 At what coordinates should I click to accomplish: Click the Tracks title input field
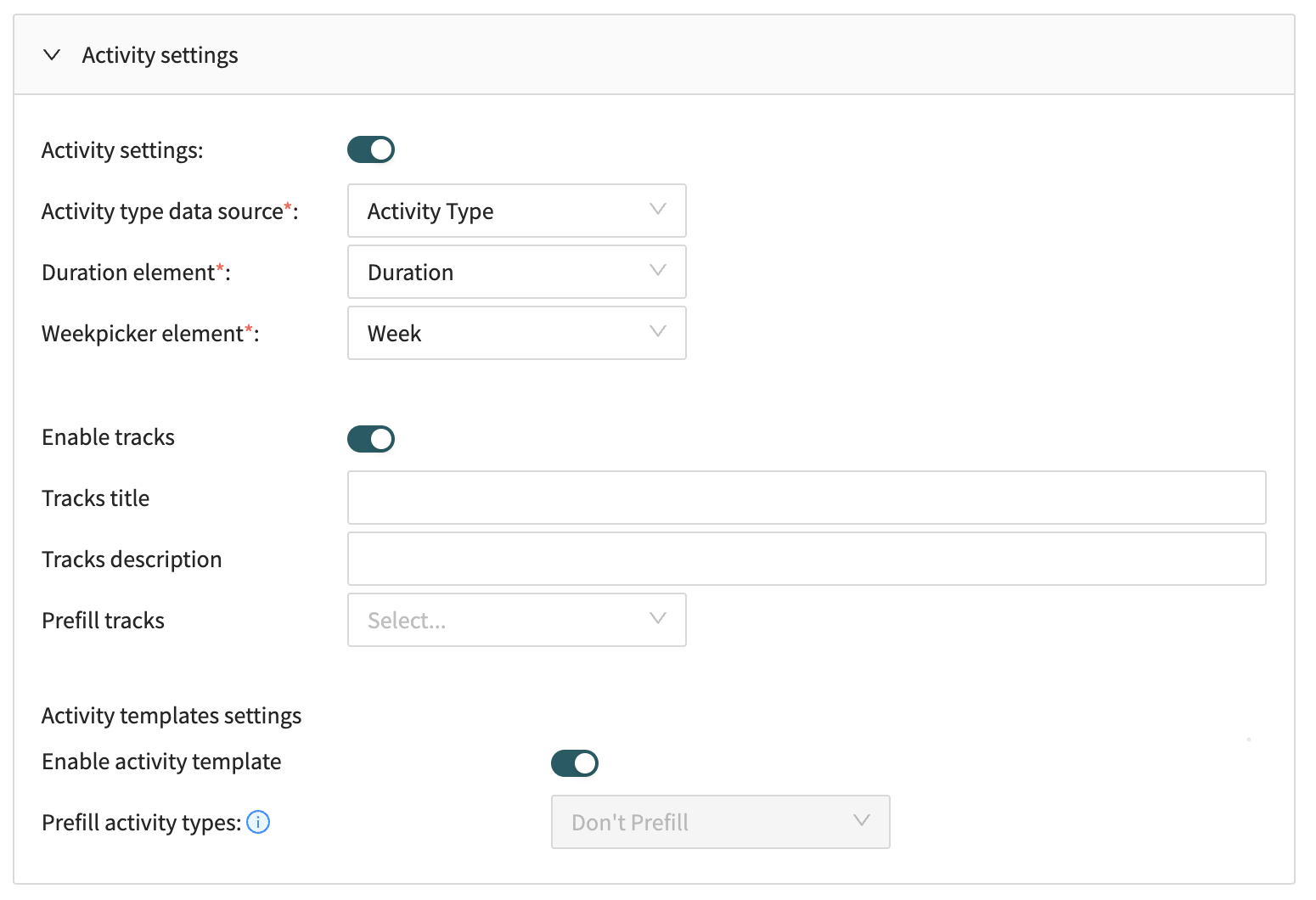click(x=807, y=498)
